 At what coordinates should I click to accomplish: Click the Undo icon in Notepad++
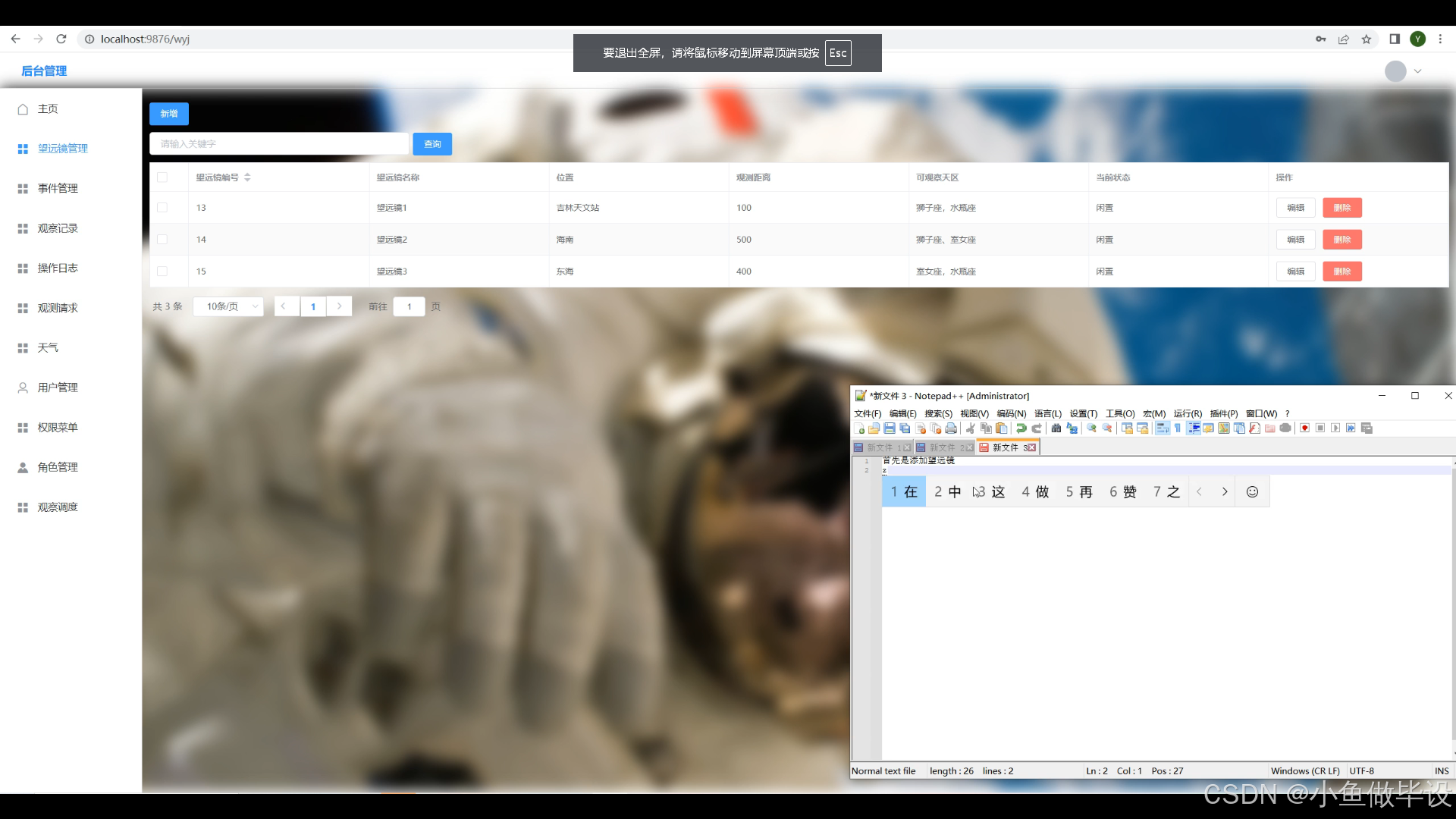pos(1021,428)
